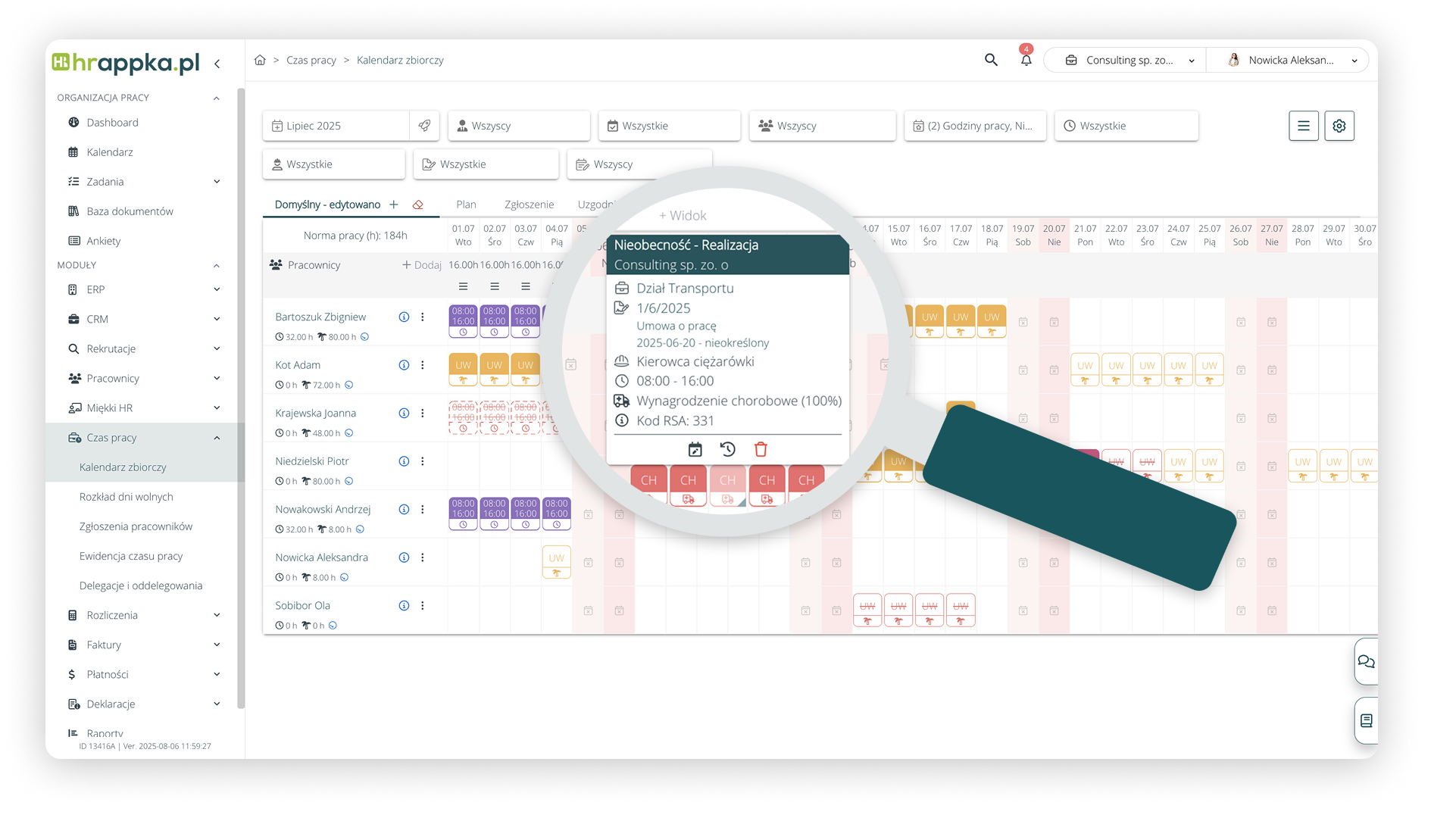Open Ewidencja czasu pracy menu item
Viewport: 1456px width, 818px height.
tap(131, 556)
